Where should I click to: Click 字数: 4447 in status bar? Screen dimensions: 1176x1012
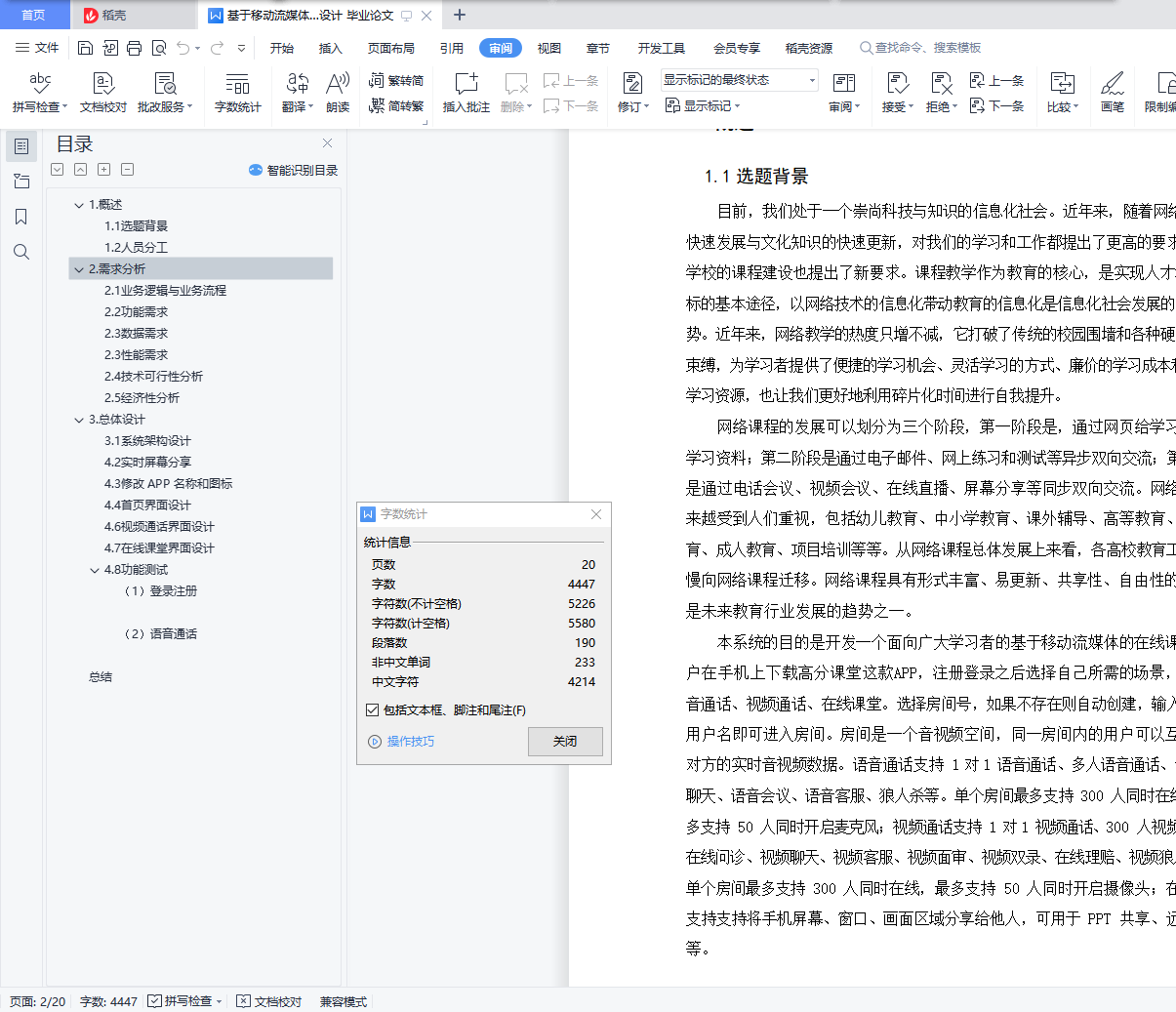click(108, 1001)
